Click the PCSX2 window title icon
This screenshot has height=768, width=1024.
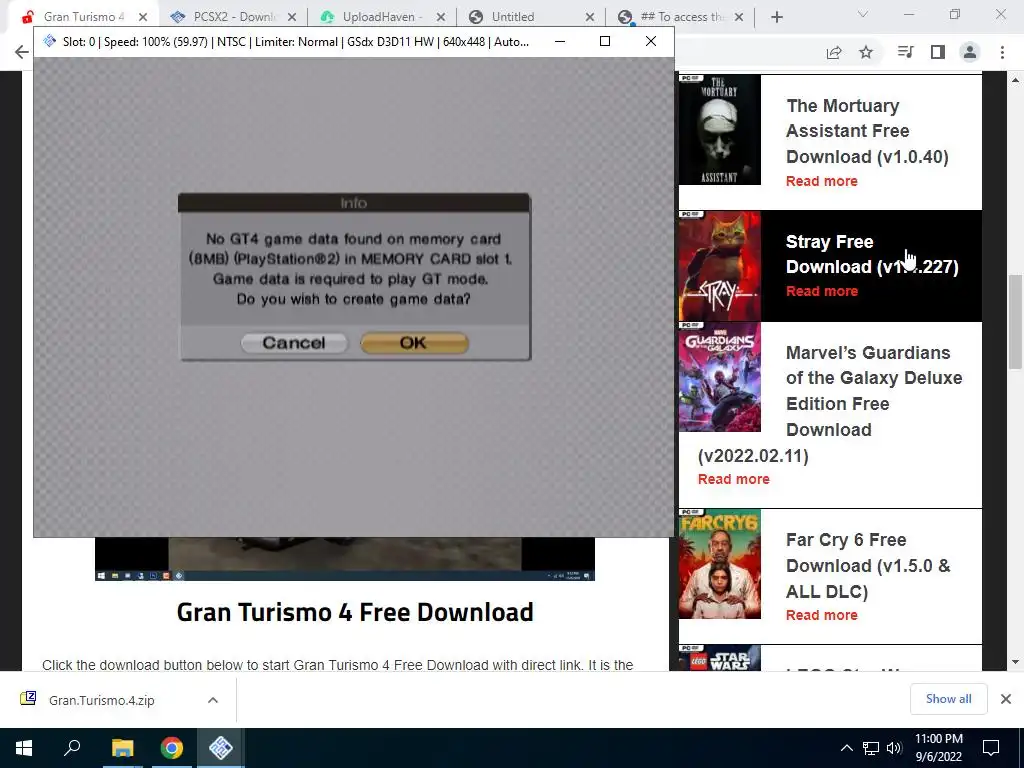point(50,41)
